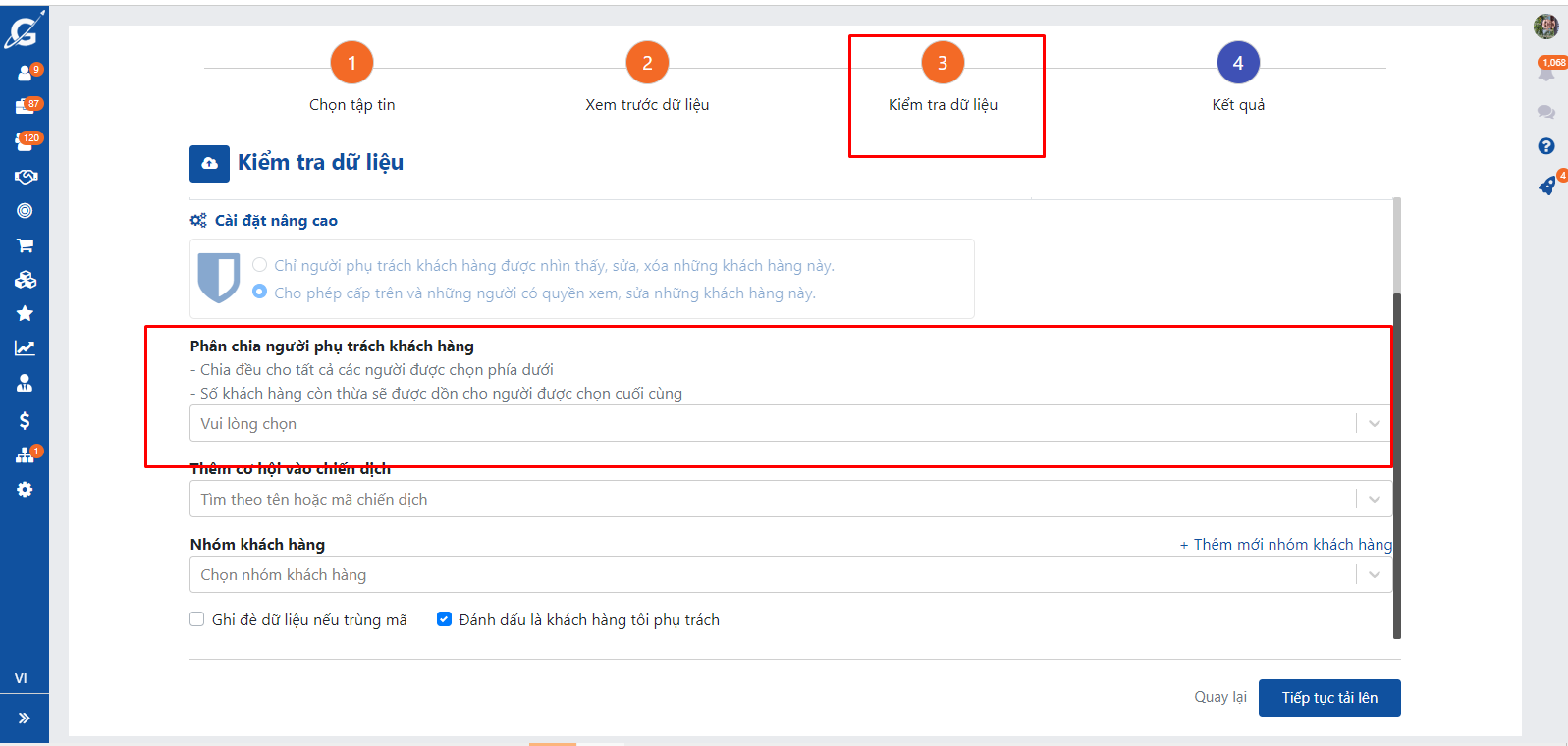Click "+ Thêm mới nhóm khách hàng" link
1568x746 pixels.
pos(1285,545)
